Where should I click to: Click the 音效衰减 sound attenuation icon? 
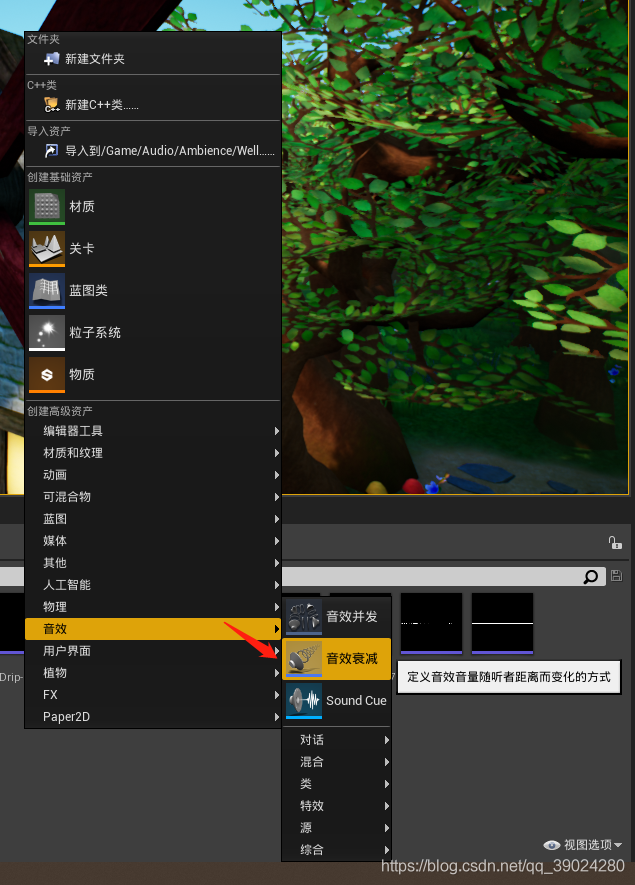[304, 659]
